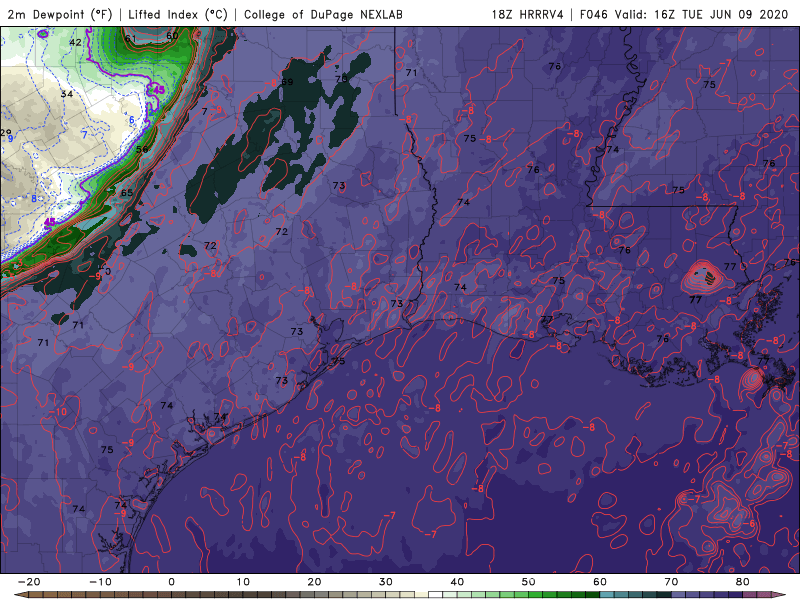This screenshot has width=800, height=600.
Task: Click the "2m Dewpoint (°F)" title text
Action: click(59, 15)
